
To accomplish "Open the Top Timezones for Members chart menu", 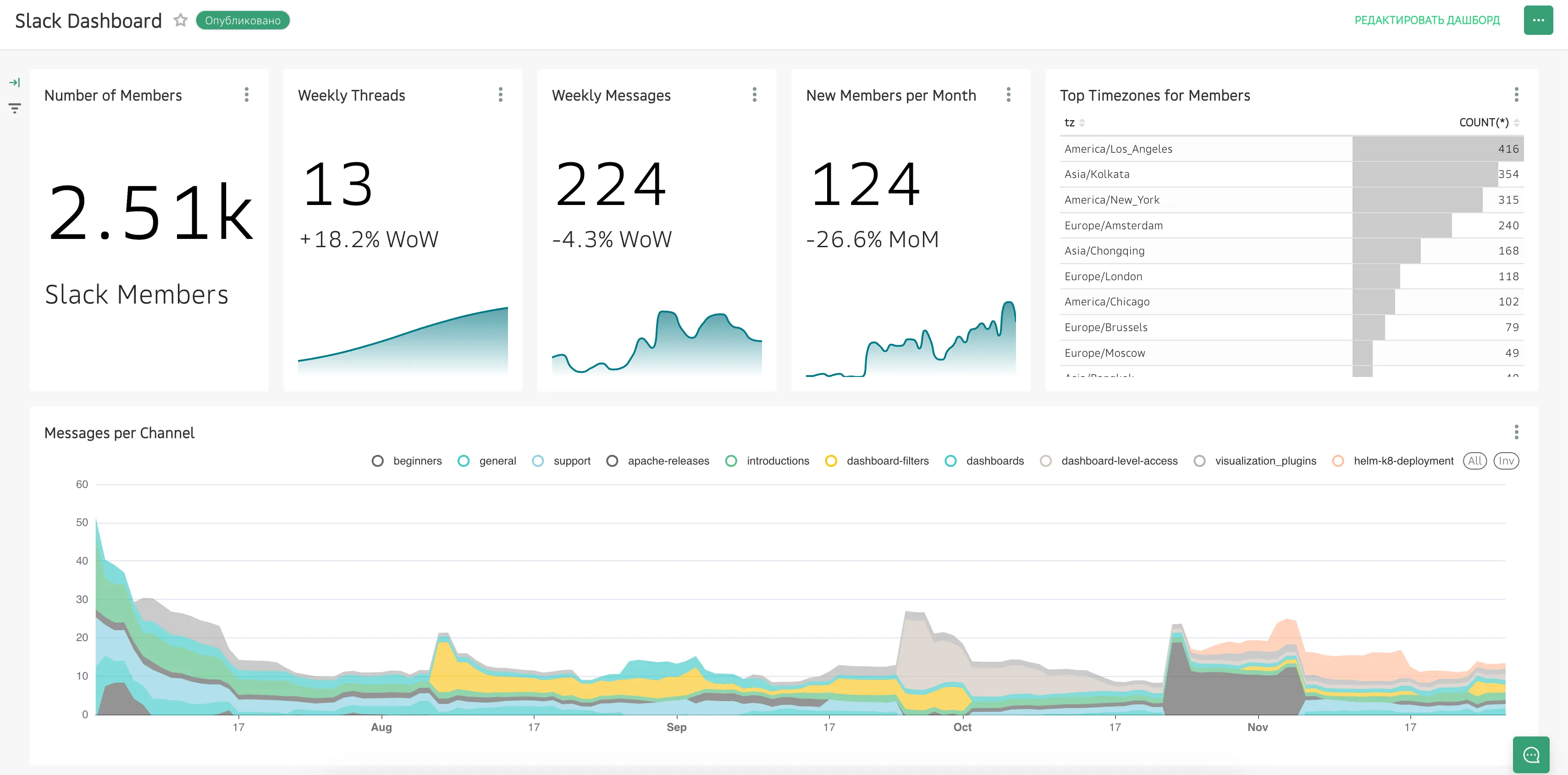I will pos(1516,94).
